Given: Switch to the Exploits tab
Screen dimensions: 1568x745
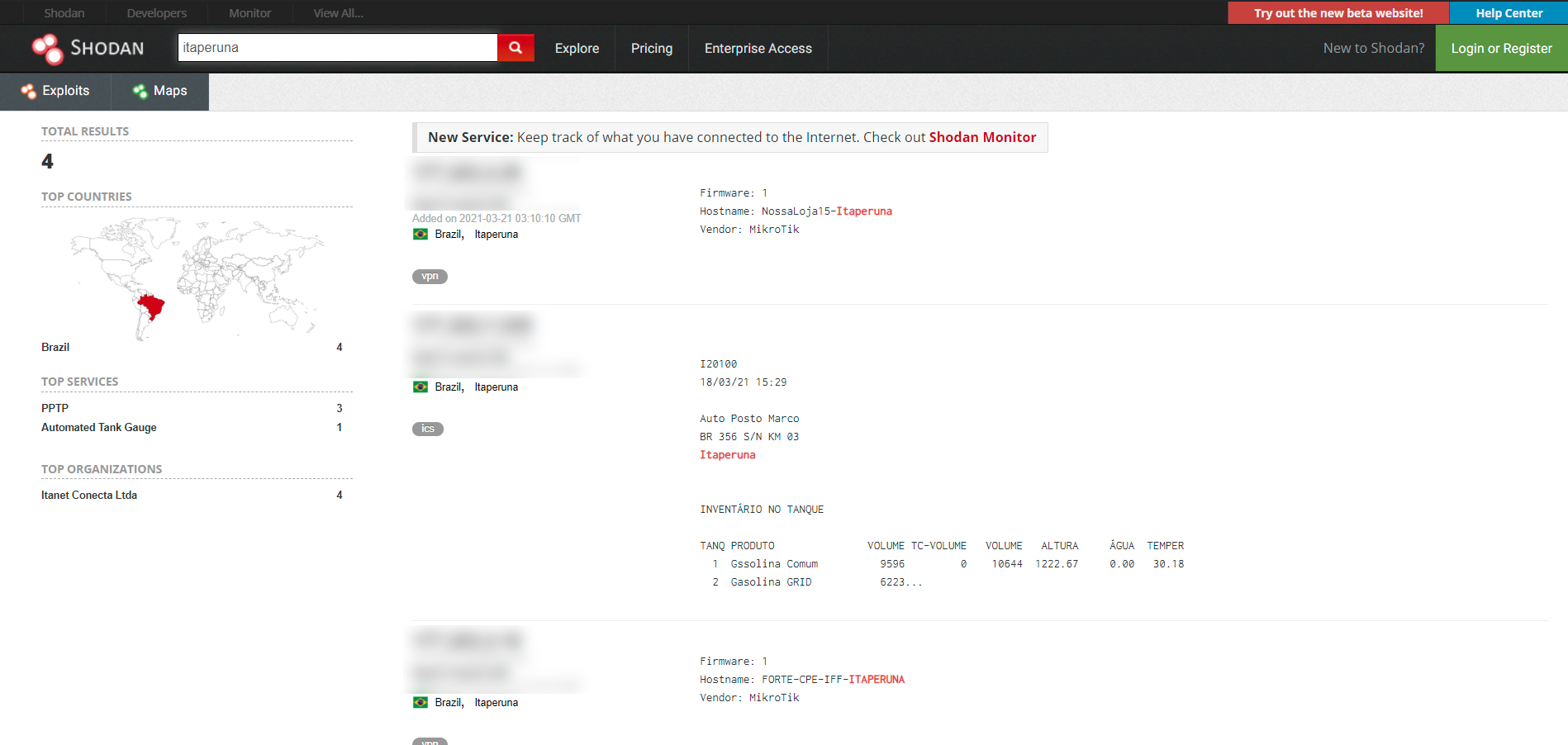Looking at the screenshot, I should [55, 92].
